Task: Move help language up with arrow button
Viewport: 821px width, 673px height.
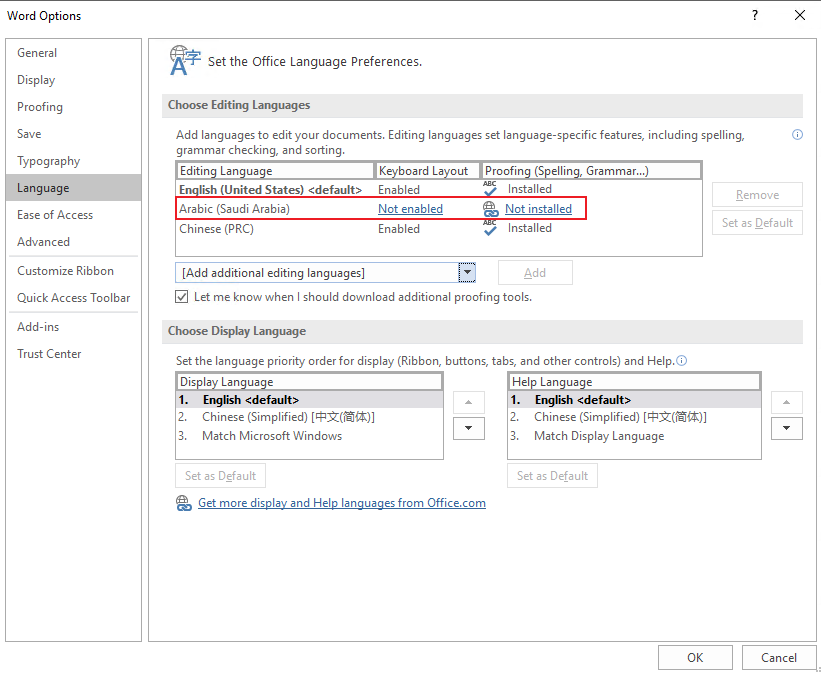Action: (786, 402)
